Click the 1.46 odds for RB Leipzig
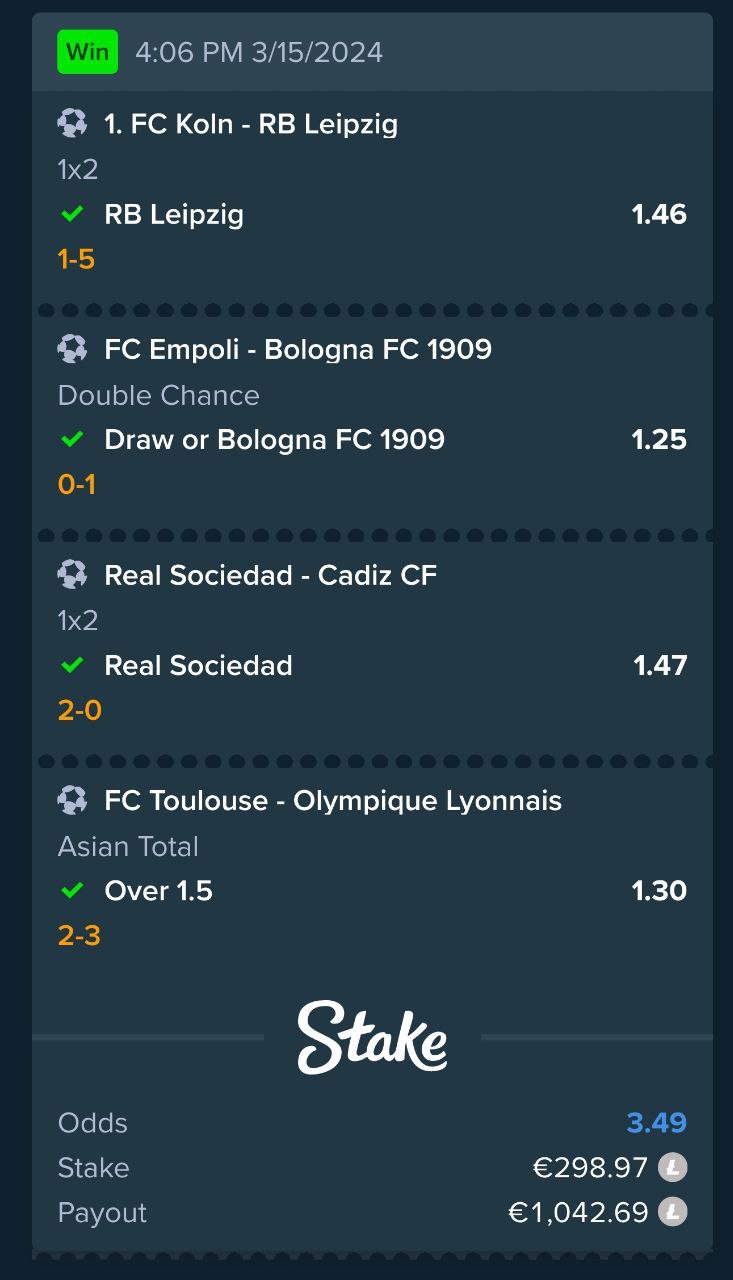Screen dimensions: 733x1280 (659, 214)
